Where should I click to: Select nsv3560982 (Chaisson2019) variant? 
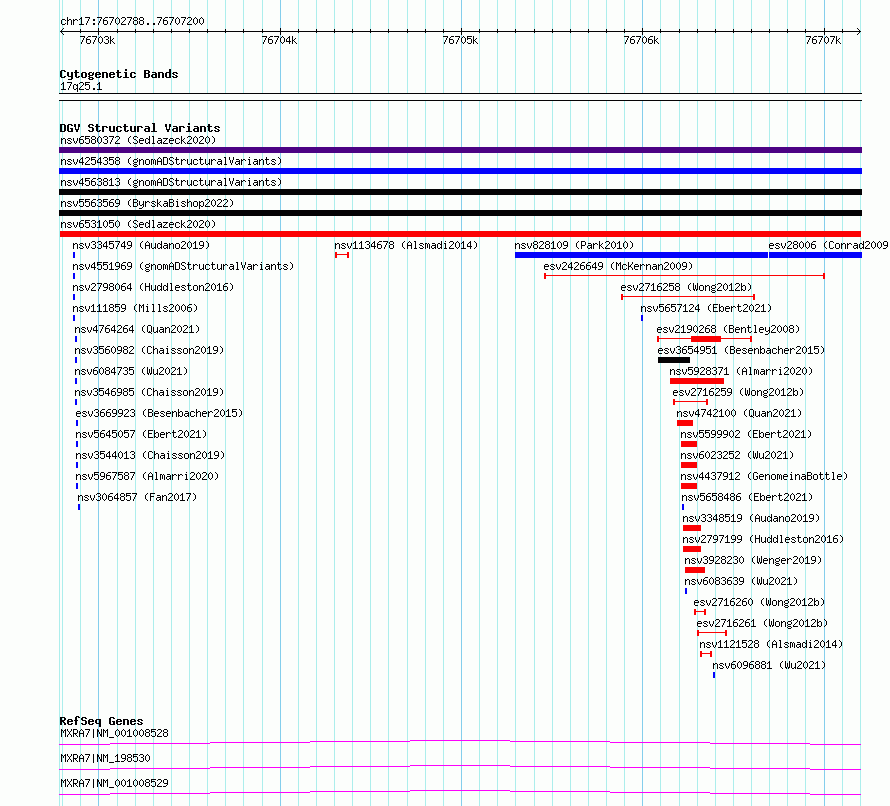click(149, 350)
